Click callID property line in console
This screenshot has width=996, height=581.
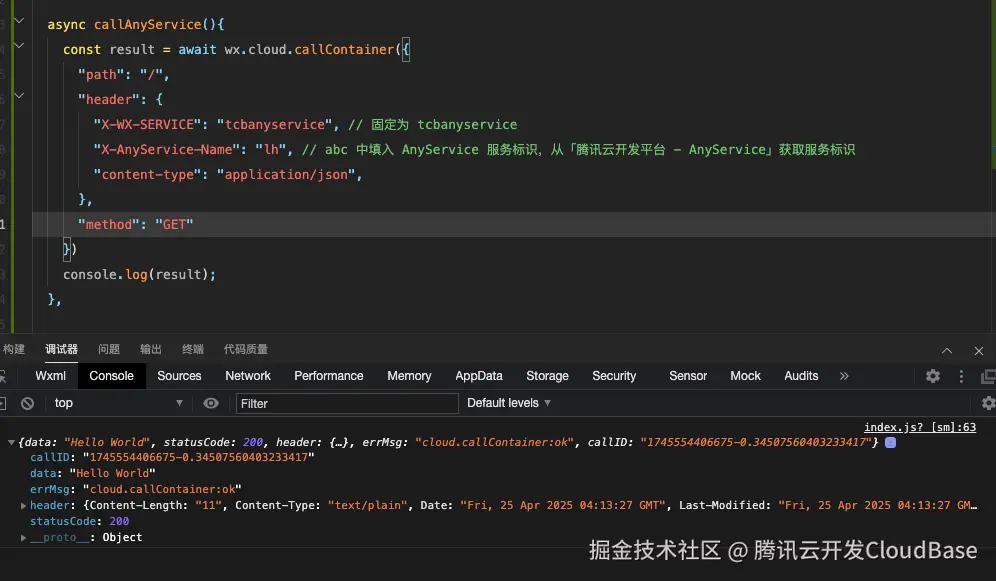click(x=172, y=457)
